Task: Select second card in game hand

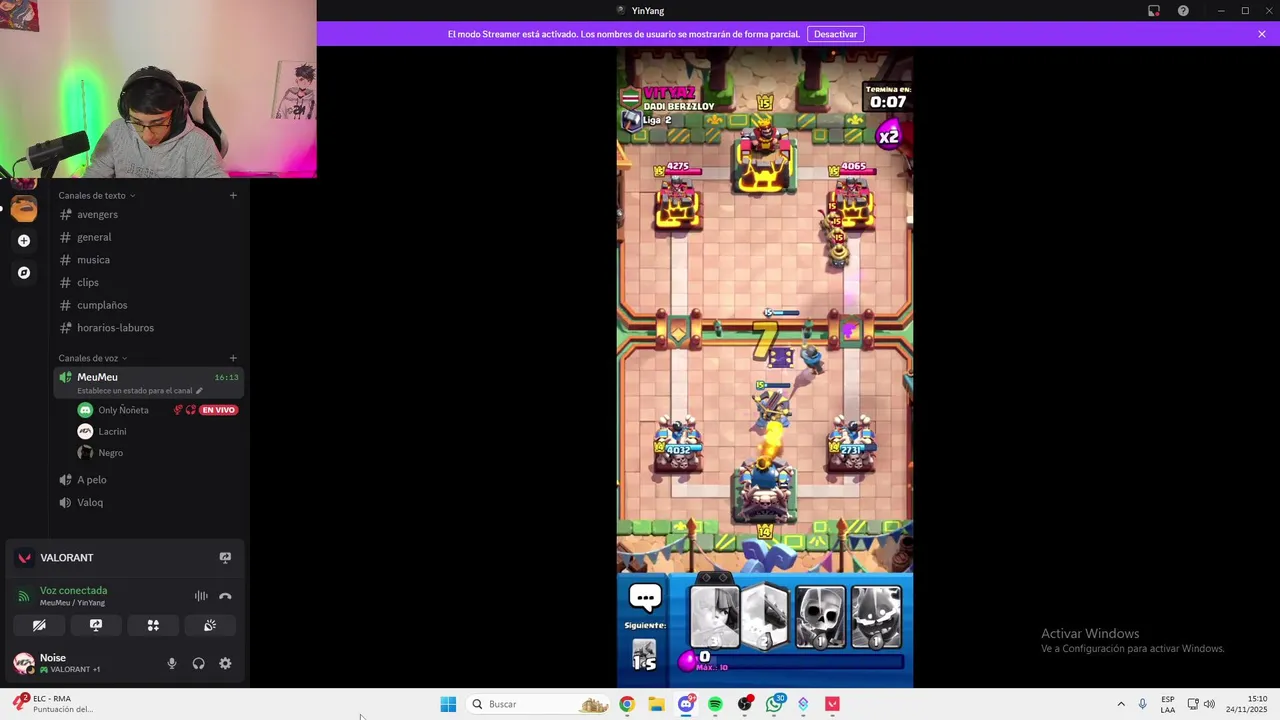Action: 767,617
